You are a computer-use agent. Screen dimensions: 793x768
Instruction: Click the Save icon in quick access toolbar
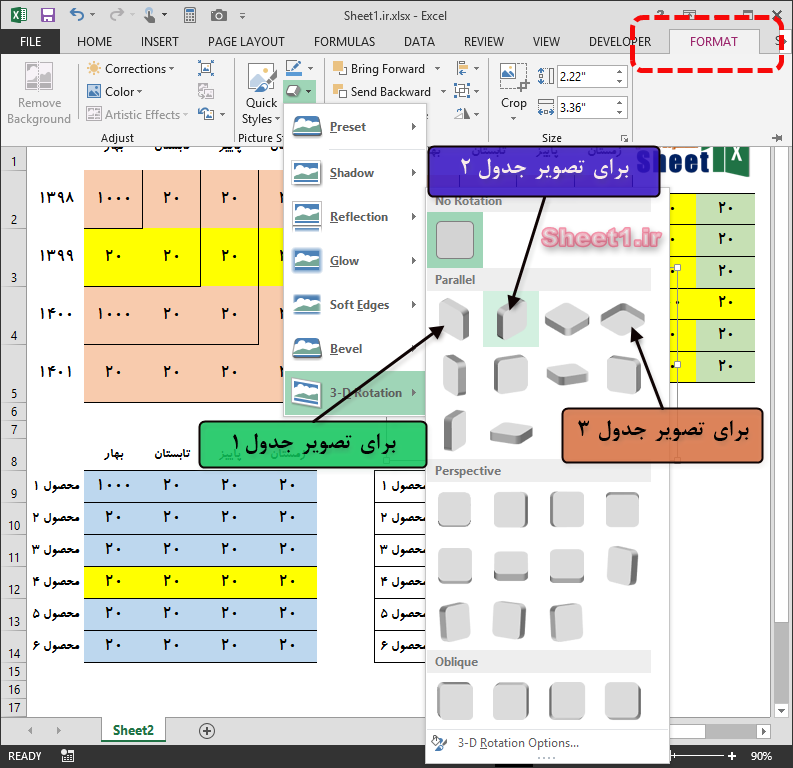tap(47, 14)
